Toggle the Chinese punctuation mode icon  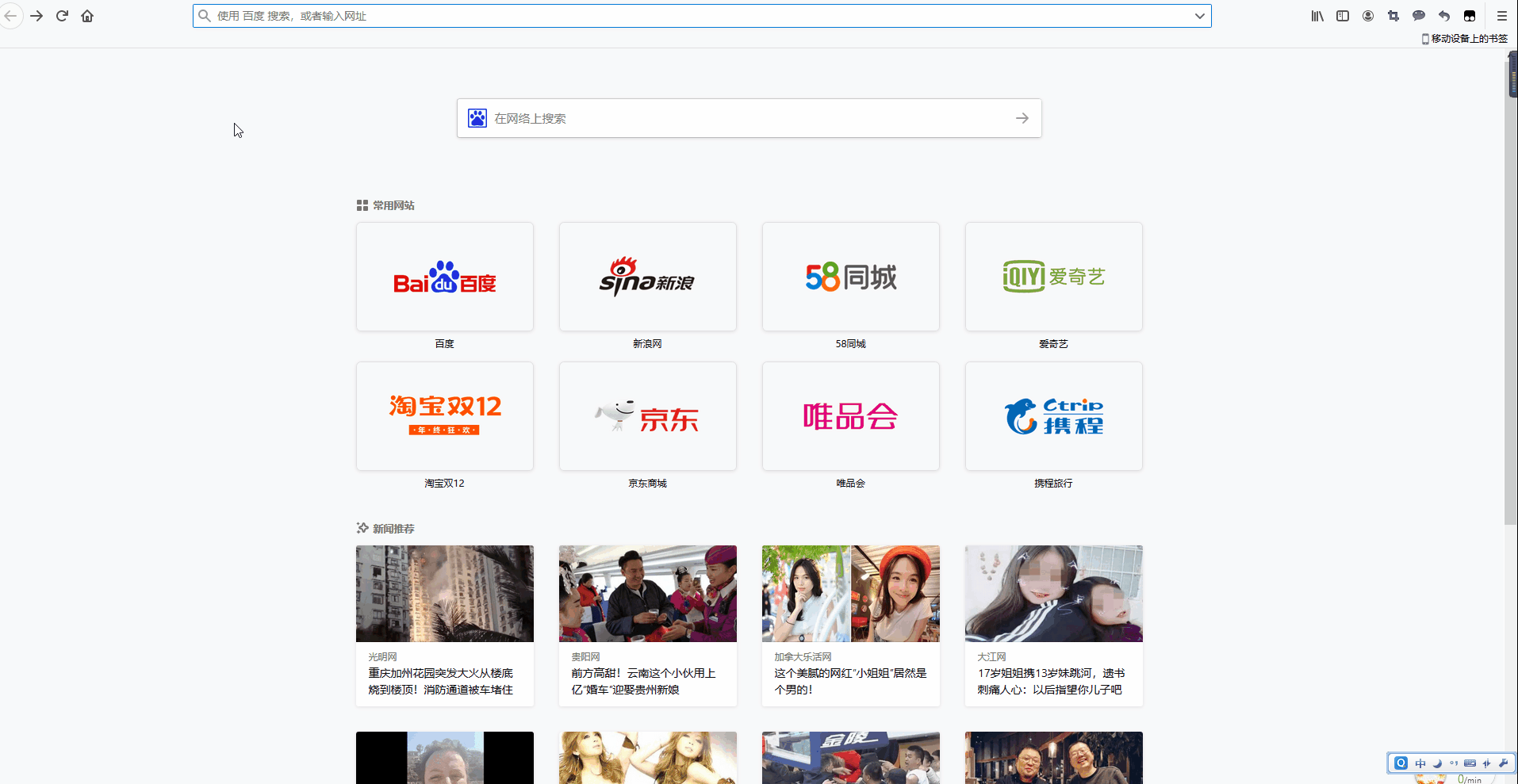1454,763
